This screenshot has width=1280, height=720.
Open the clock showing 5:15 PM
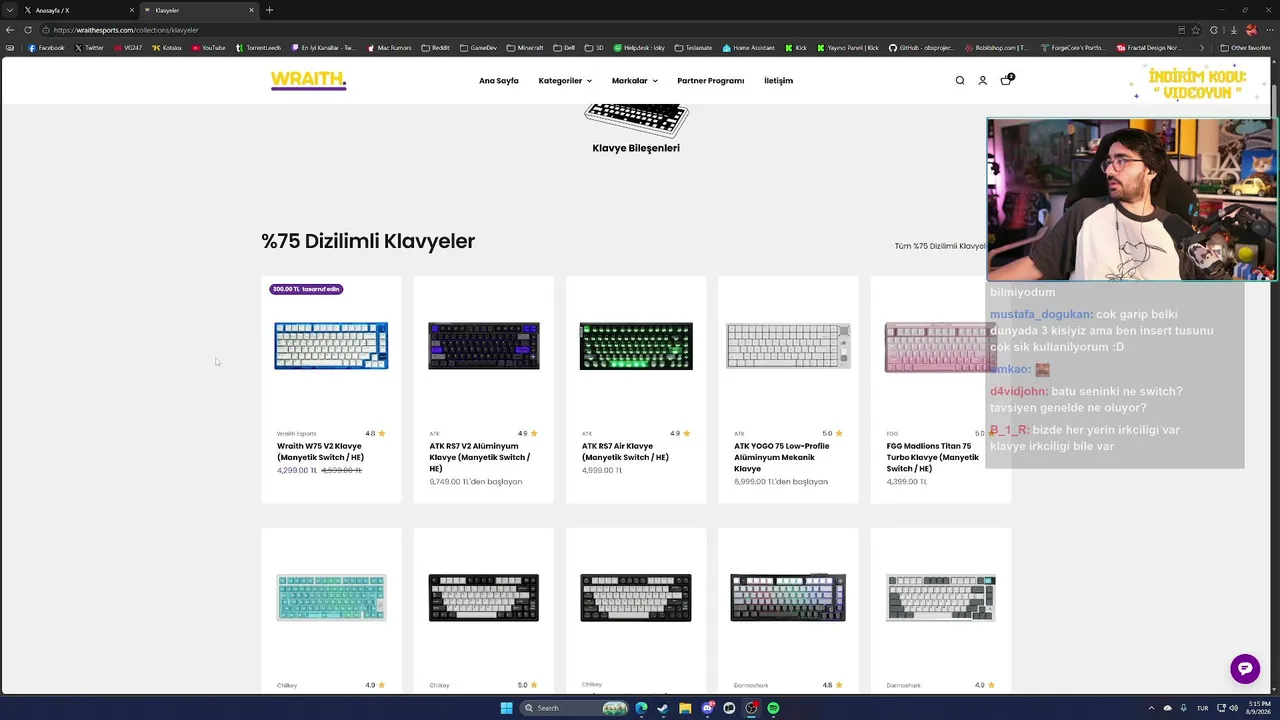1258,708
